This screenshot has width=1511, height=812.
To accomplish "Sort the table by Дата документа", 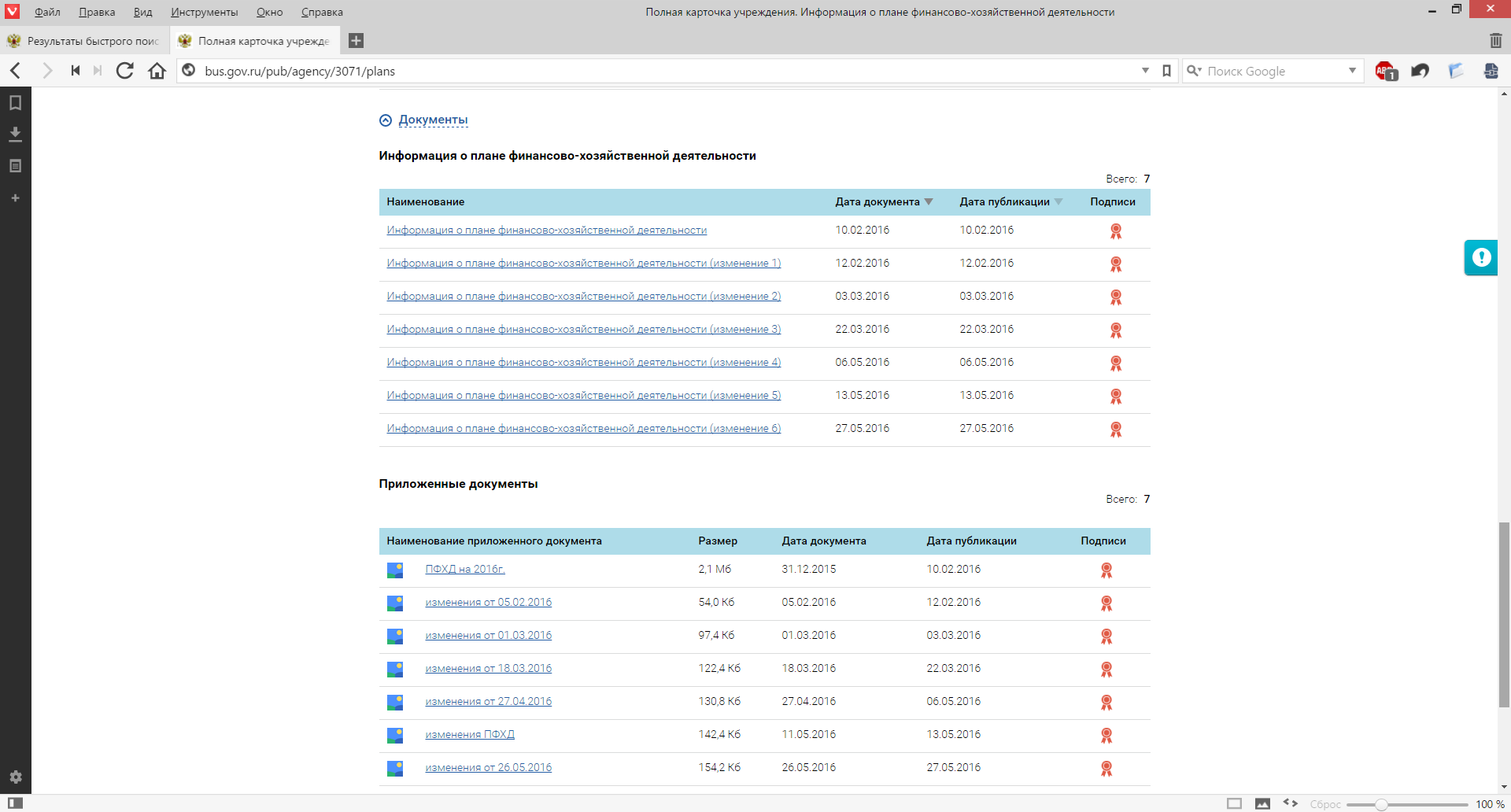I will pyautogui.click(x=884, y=202).
